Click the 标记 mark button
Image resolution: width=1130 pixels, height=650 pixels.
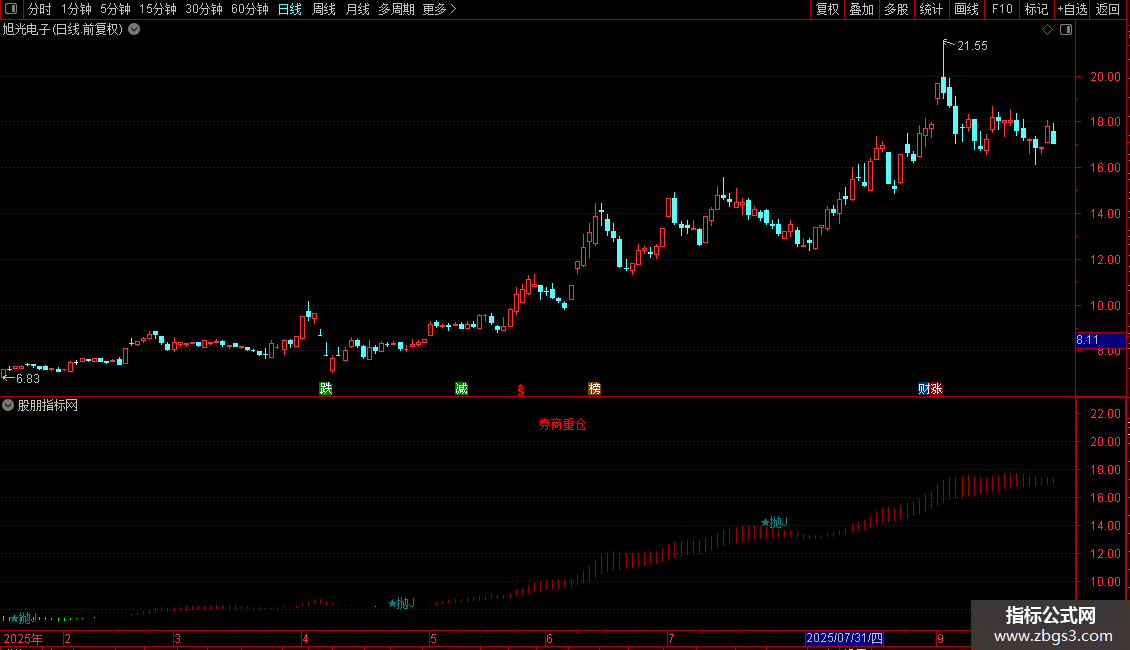[1036, 9]
